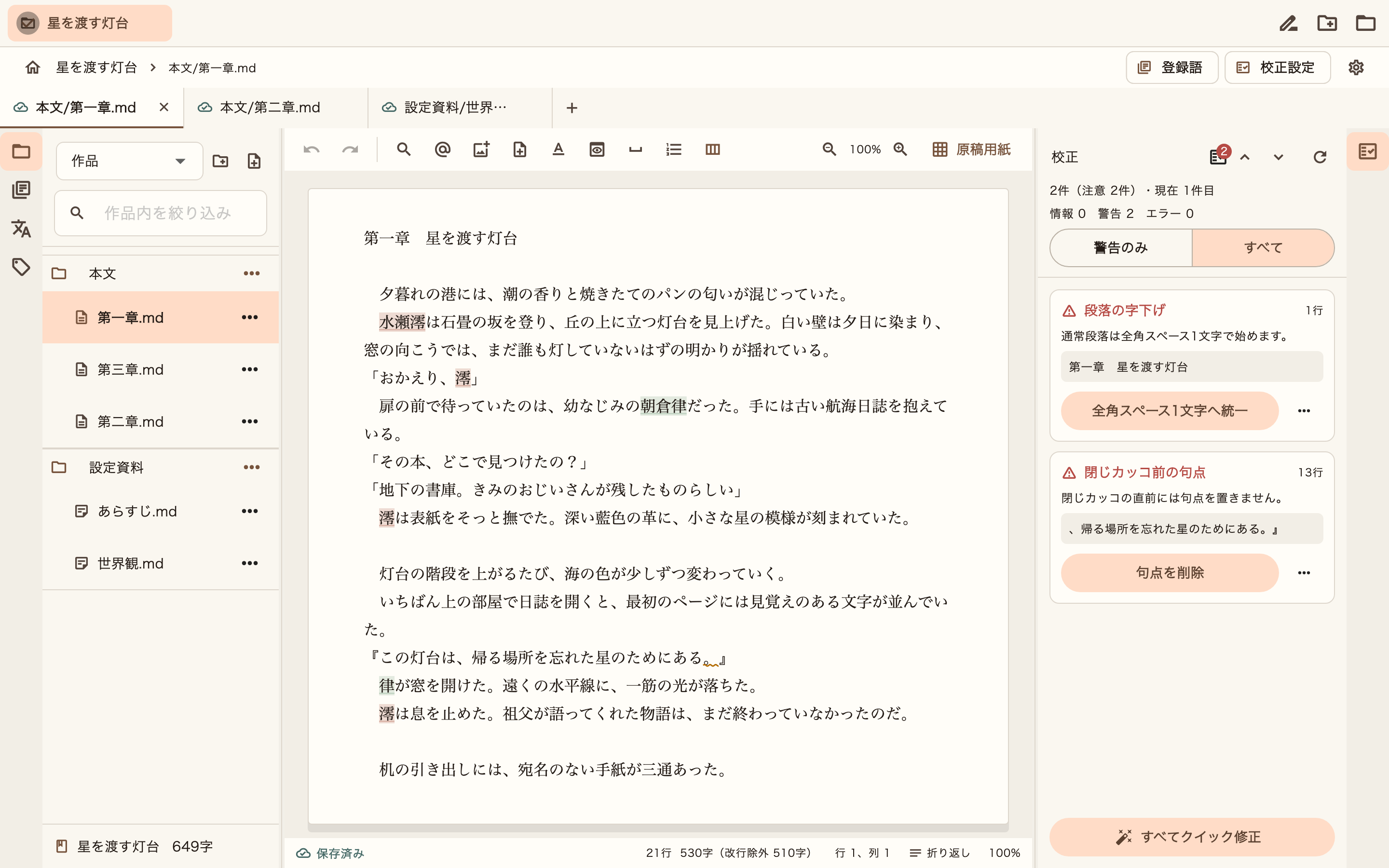The height and width of the screenshot is (868, 1389).
Task: Open a new tab with plus button
Action: point(572,108)
